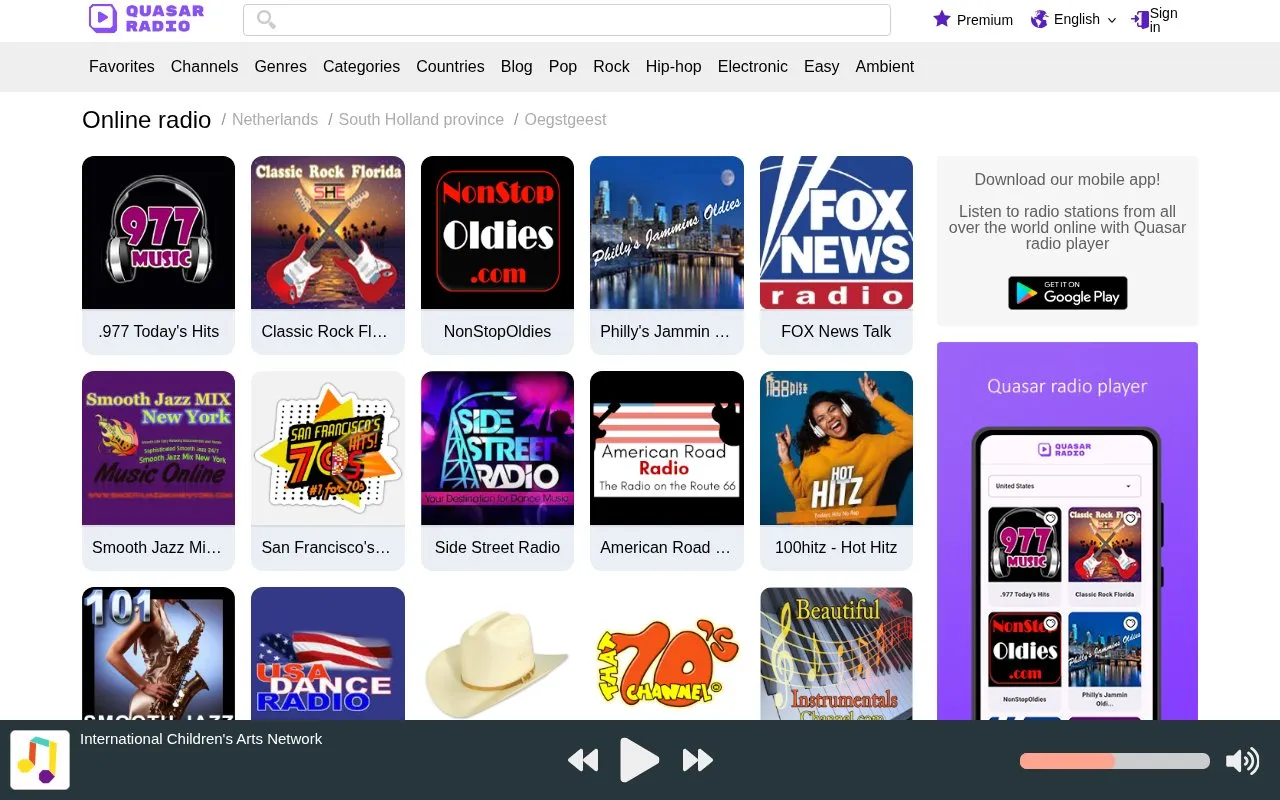
Task: Open the Smooth Jazz Mix New York logo
Action: [x=158, y=448]
